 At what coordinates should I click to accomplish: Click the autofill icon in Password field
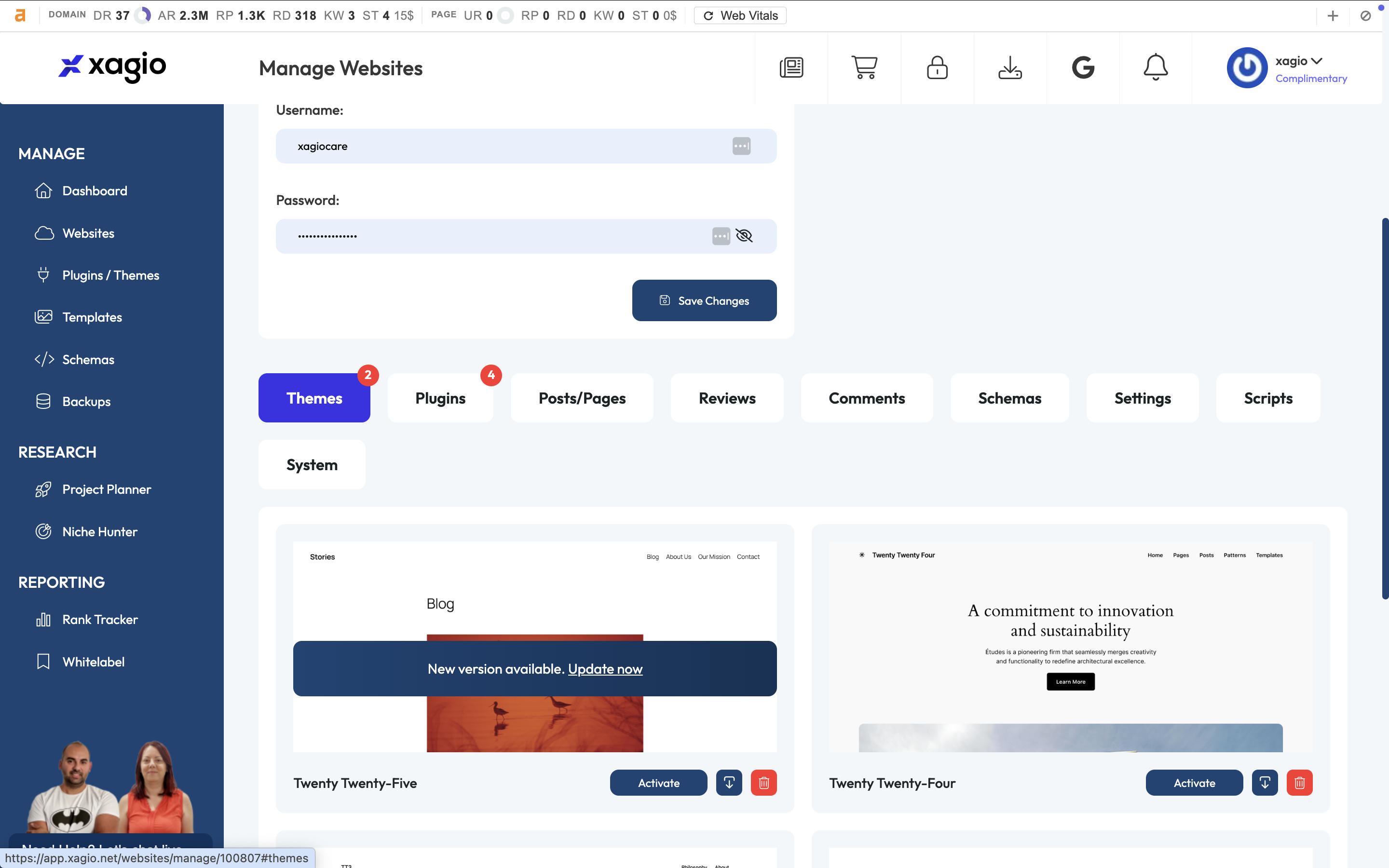point(721,236)
